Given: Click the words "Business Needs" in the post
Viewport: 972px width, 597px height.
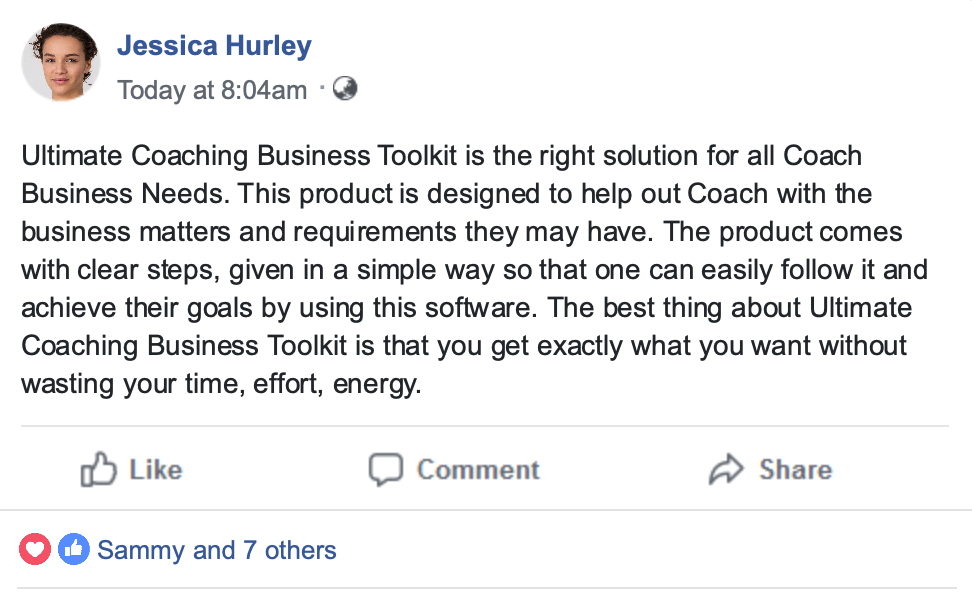Looking at the screenshot, I should [x=125, y=194].
